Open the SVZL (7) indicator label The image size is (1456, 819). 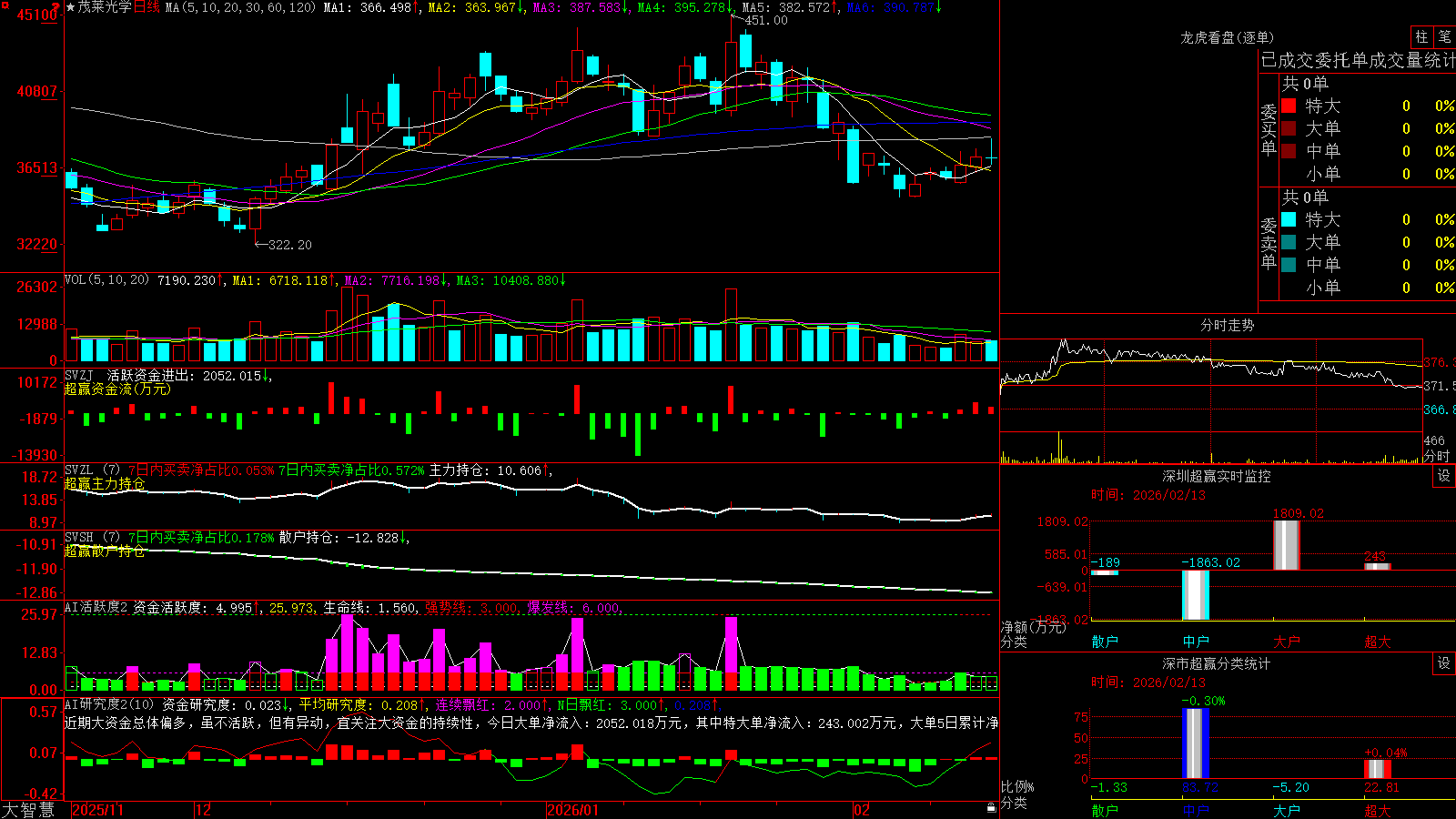tap(92, 470)
